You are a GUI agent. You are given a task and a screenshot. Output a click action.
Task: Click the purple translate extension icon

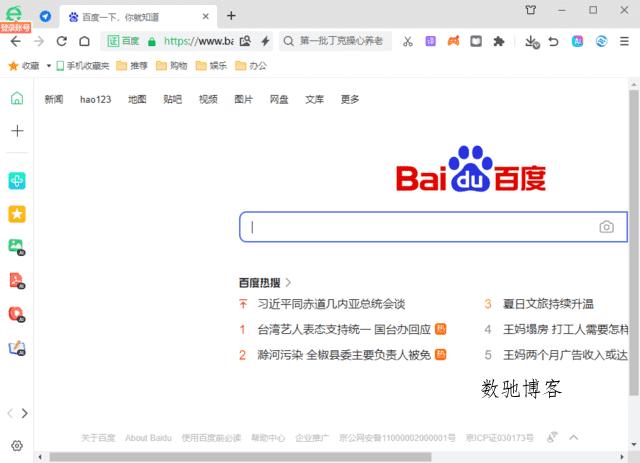click(x=430, y=41)
